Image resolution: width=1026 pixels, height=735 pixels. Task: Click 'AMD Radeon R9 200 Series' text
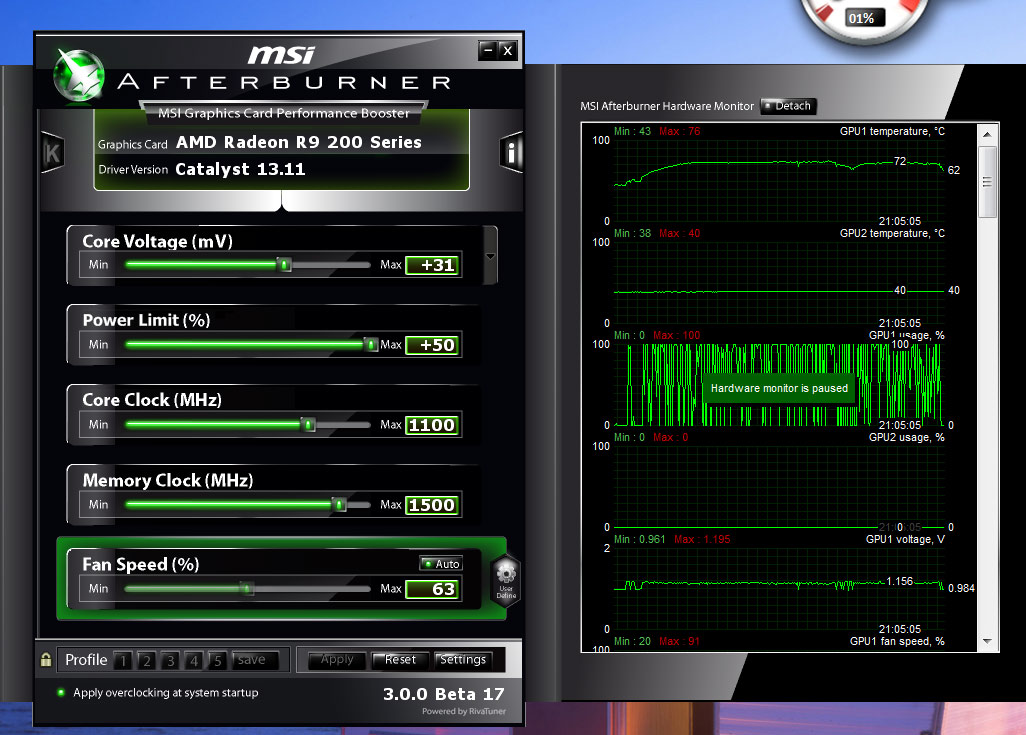(x=298, y=142)
